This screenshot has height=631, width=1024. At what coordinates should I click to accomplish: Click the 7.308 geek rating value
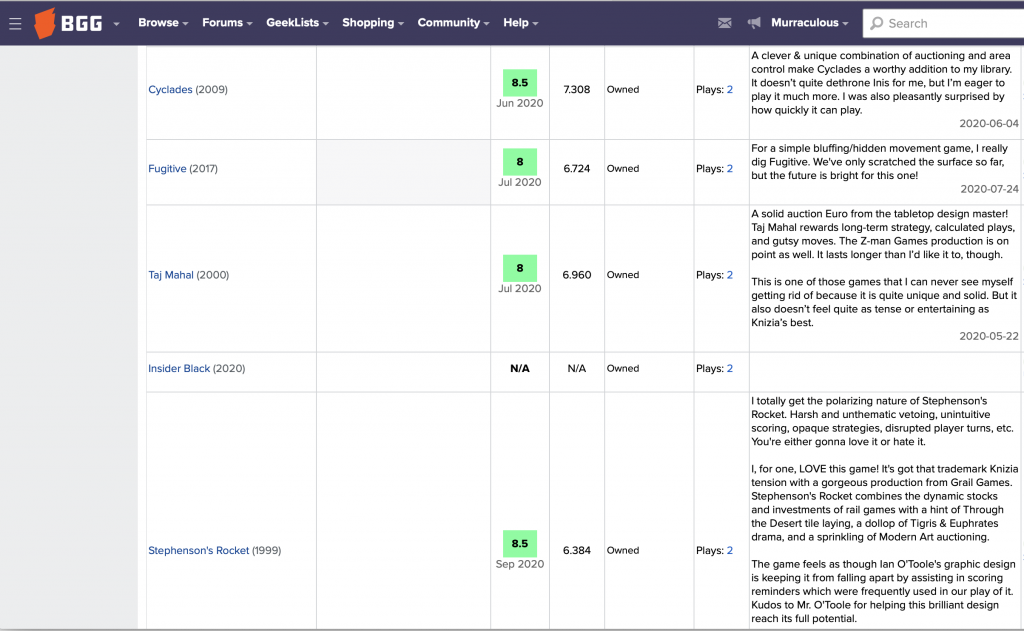pyautogui.click(x=577, y=89)
